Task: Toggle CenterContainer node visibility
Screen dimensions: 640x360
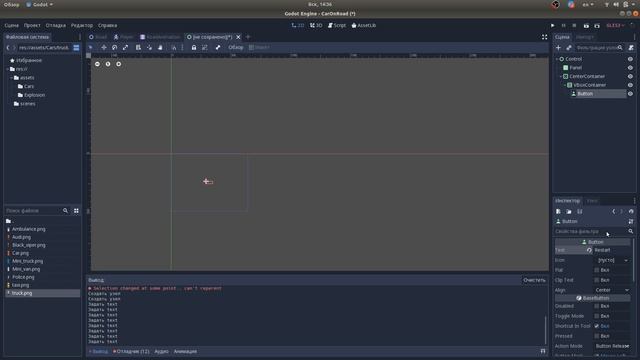Action: click(x=630, y=76)
